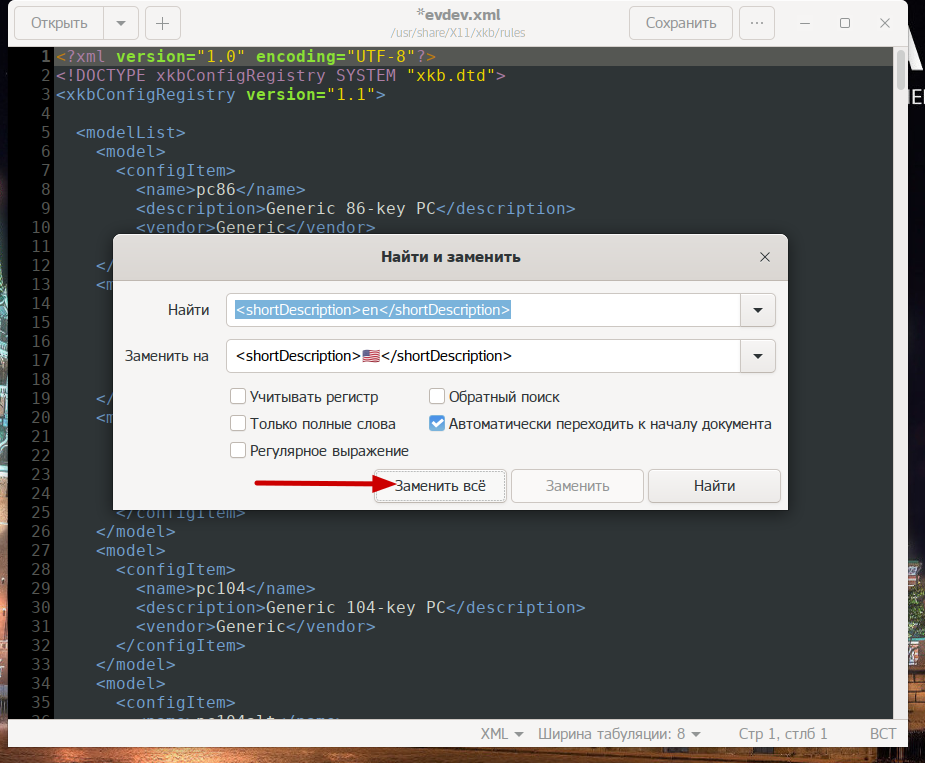Enable 'Обратный поиск' checkbox
This screenshot has height=763, width=925.
pyautogui.click(x=437, y=397)
